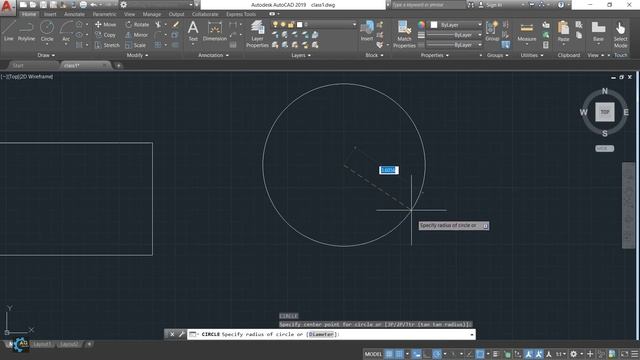Expand the Layers panel
Viewport: 640px width, 360px height.
pyautogui.click(x=301, y=55)
